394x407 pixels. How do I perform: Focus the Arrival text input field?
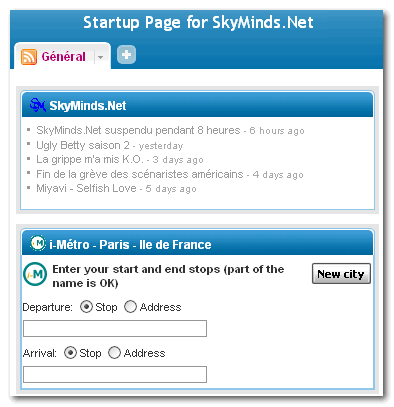tap(115, 374)
